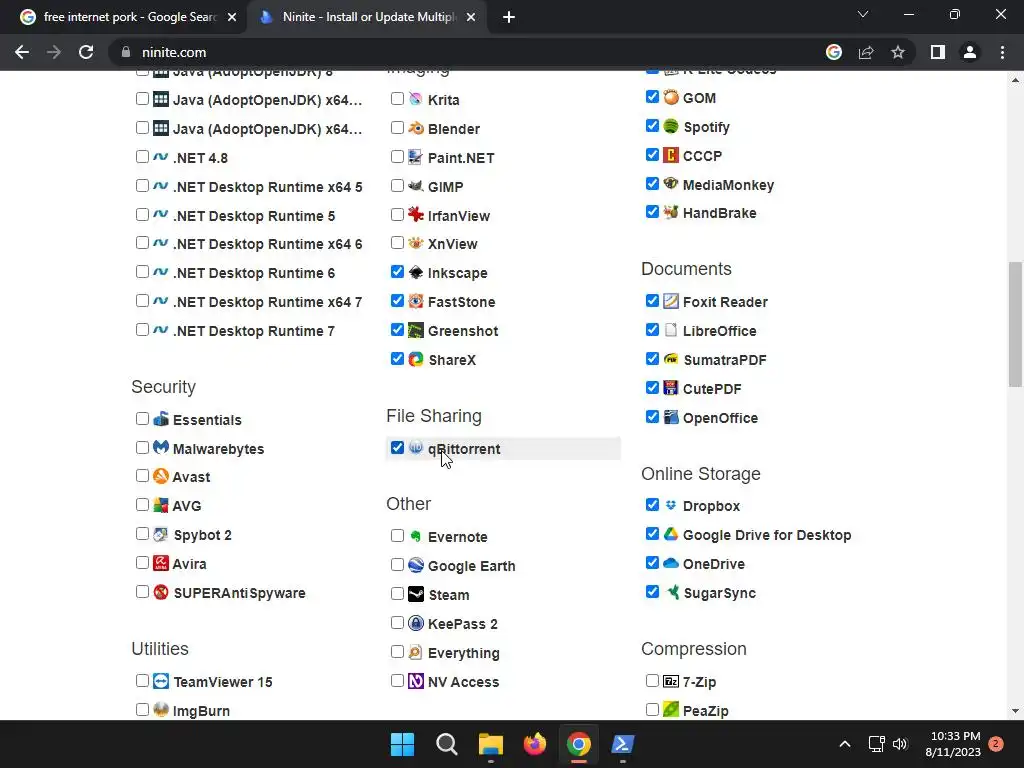
Task: Uncheck the Greenshot checkbox
Action: 397,330
